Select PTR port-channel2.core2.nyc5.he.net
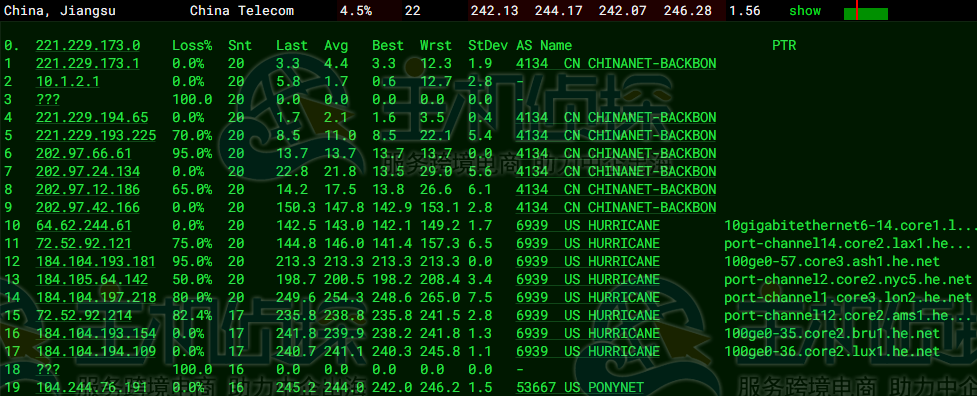977x396 pixels. pyautogui.click(x=848, y=280)
